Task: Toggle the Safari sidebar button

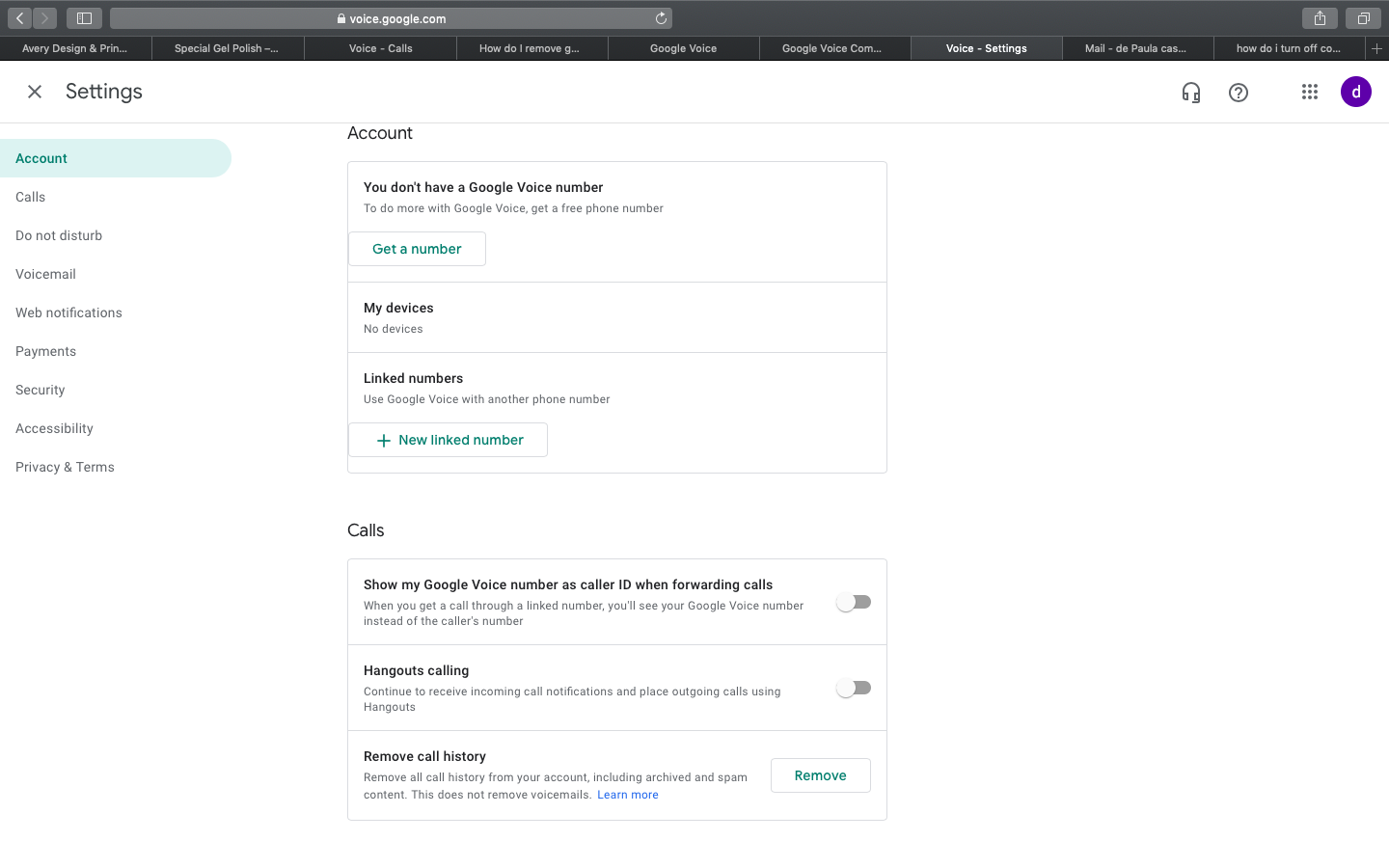Action: (84, 18)
